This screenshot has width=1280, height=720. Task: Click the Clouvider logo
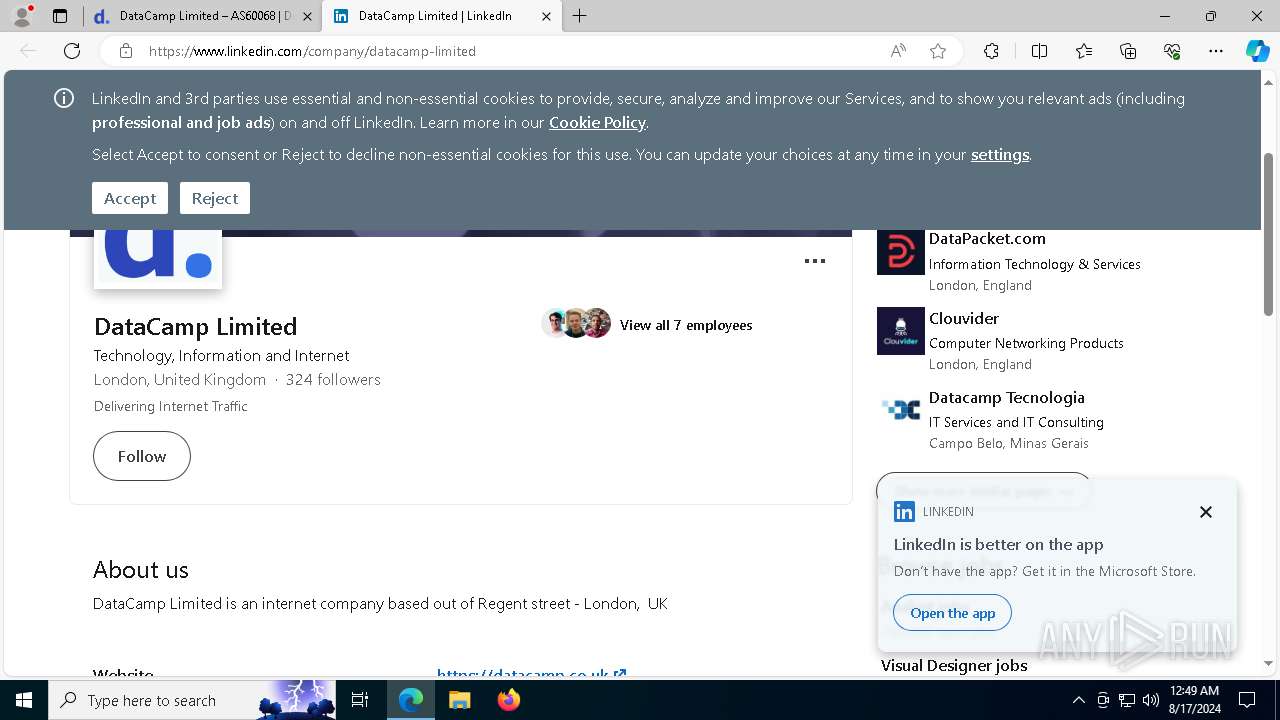[x=901, y=331]
